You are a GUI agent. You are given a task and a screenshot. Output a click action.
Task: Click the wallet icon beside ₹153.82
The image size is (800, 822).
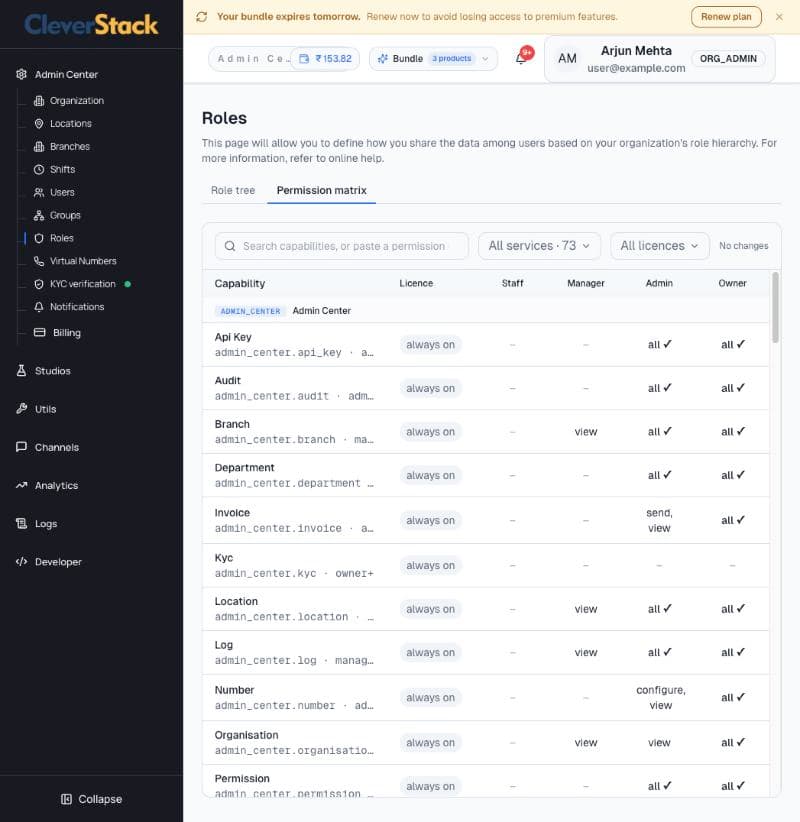click(304, 59)
